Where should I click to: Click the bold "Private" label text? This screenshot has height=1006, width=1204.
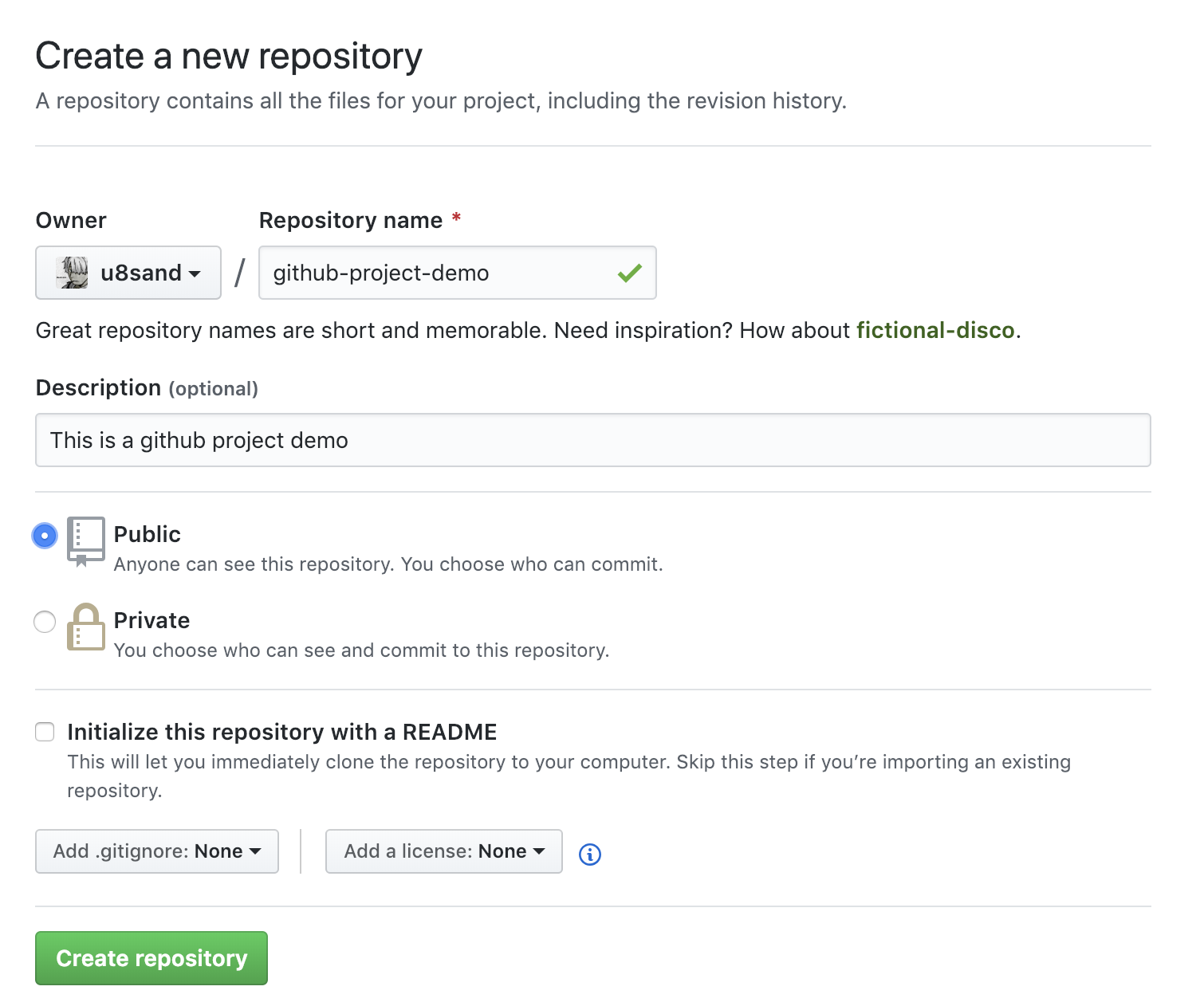point(151,620)
